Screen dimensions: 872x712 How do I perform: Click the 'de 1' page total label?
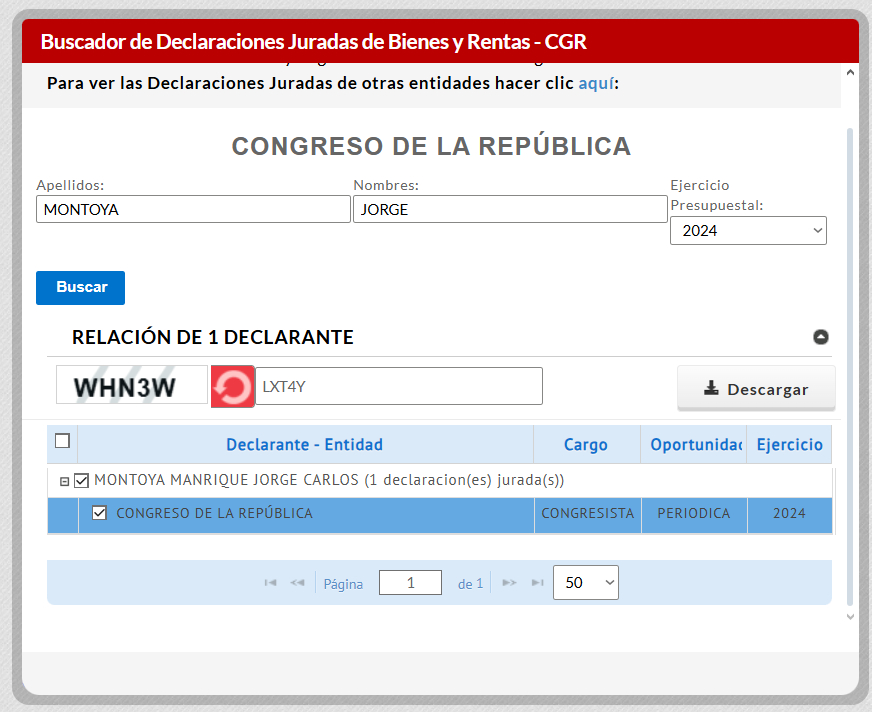point(470,584)
